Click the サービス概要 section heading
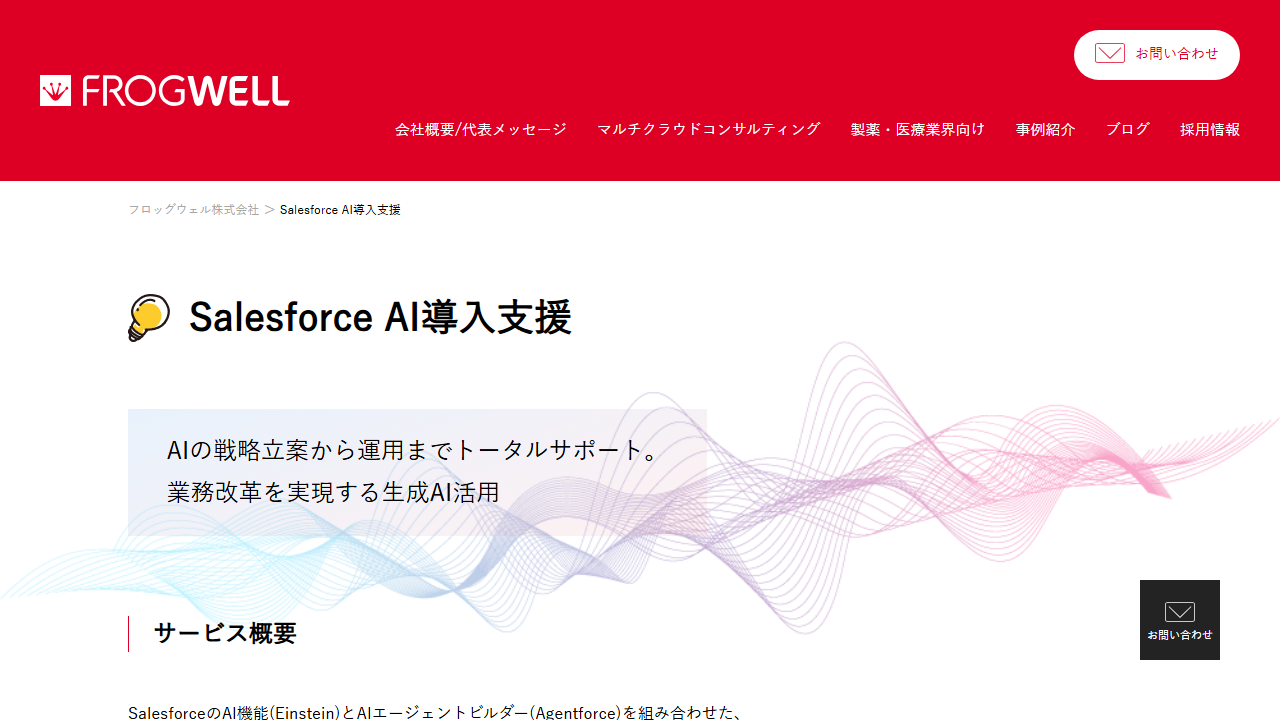The image size is (1280, 720). point(225,633)
